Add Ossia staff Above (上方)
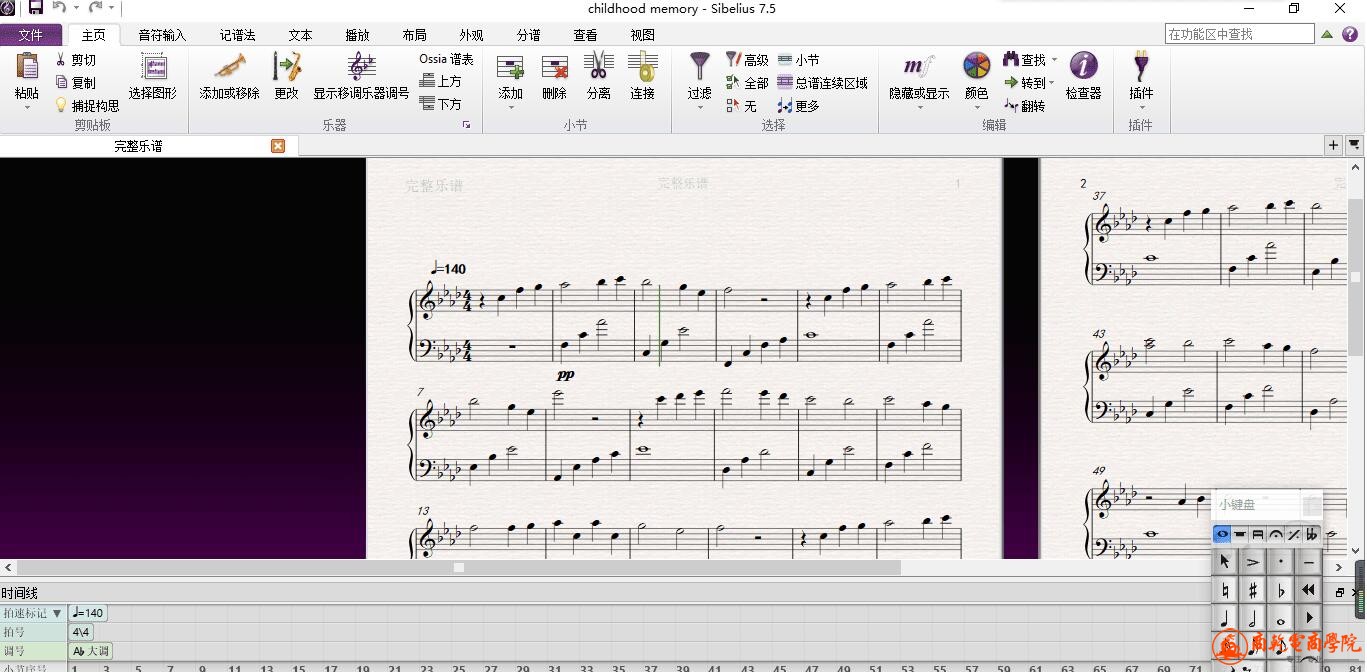 pyautogui.click(x=441, y=82)
